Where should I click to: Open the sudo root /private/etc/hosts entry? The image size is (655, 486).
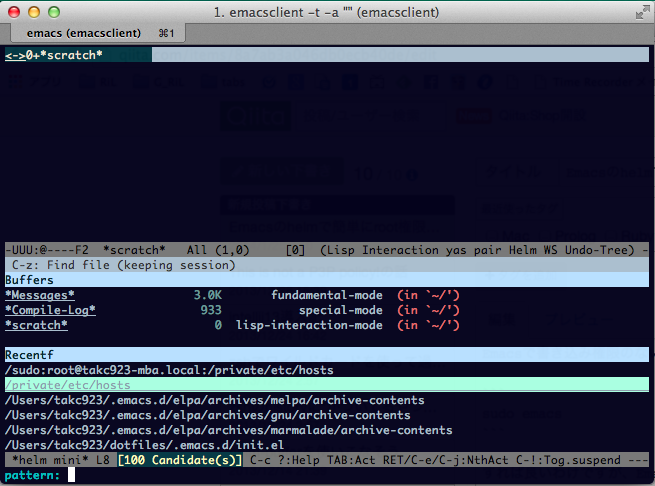click(x=169, y=370)
